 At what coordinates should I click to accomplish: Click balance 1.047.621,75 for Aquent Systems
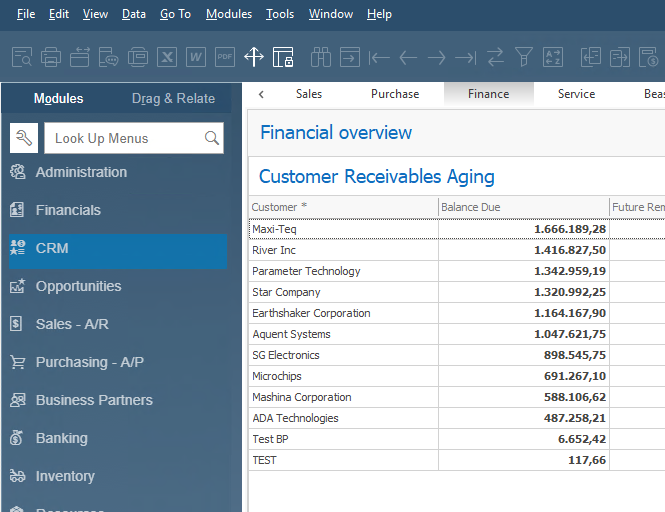point(524,334)
